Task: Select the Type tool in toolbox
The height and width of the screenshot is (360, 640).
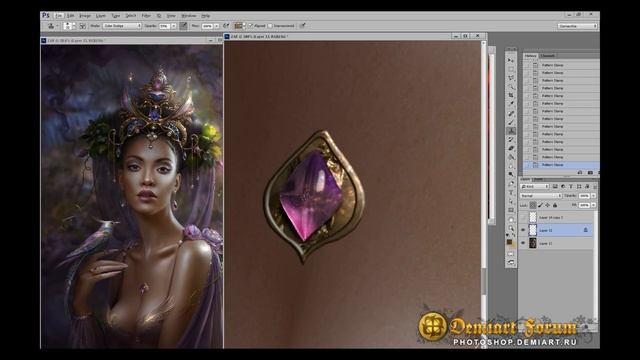Action: pyautogui.click(x=511, y=193)
